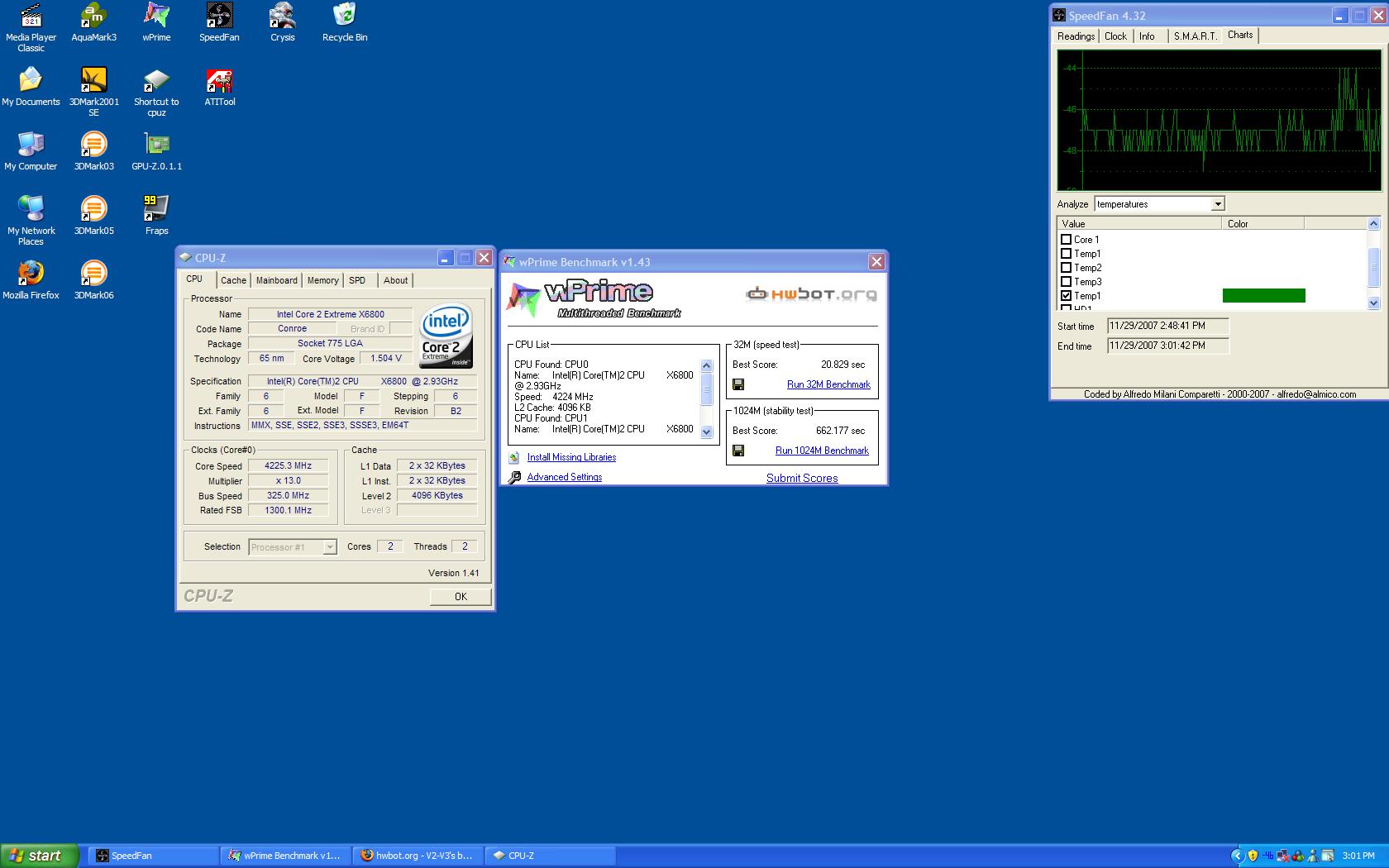
Task: Uncheck the checked Temp1 checkbox
Action: (x=1066, y=296)
